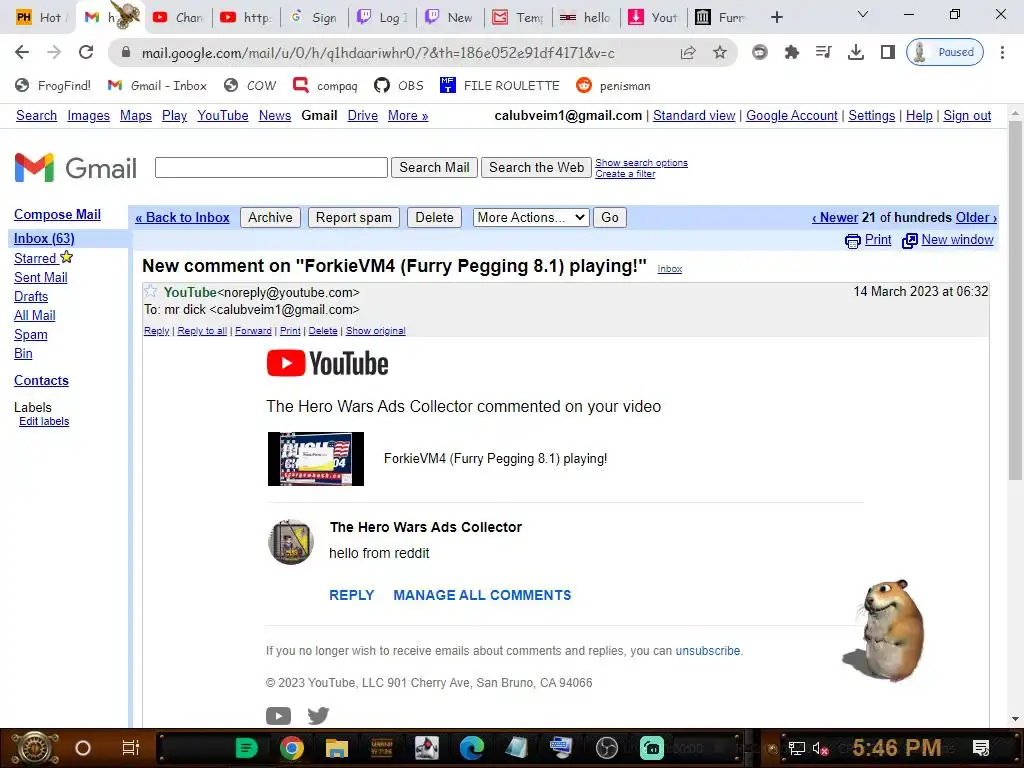Viewport: 1024px width, 768px height.
Task: Open Spam folder
Action: tap(31, 335)
